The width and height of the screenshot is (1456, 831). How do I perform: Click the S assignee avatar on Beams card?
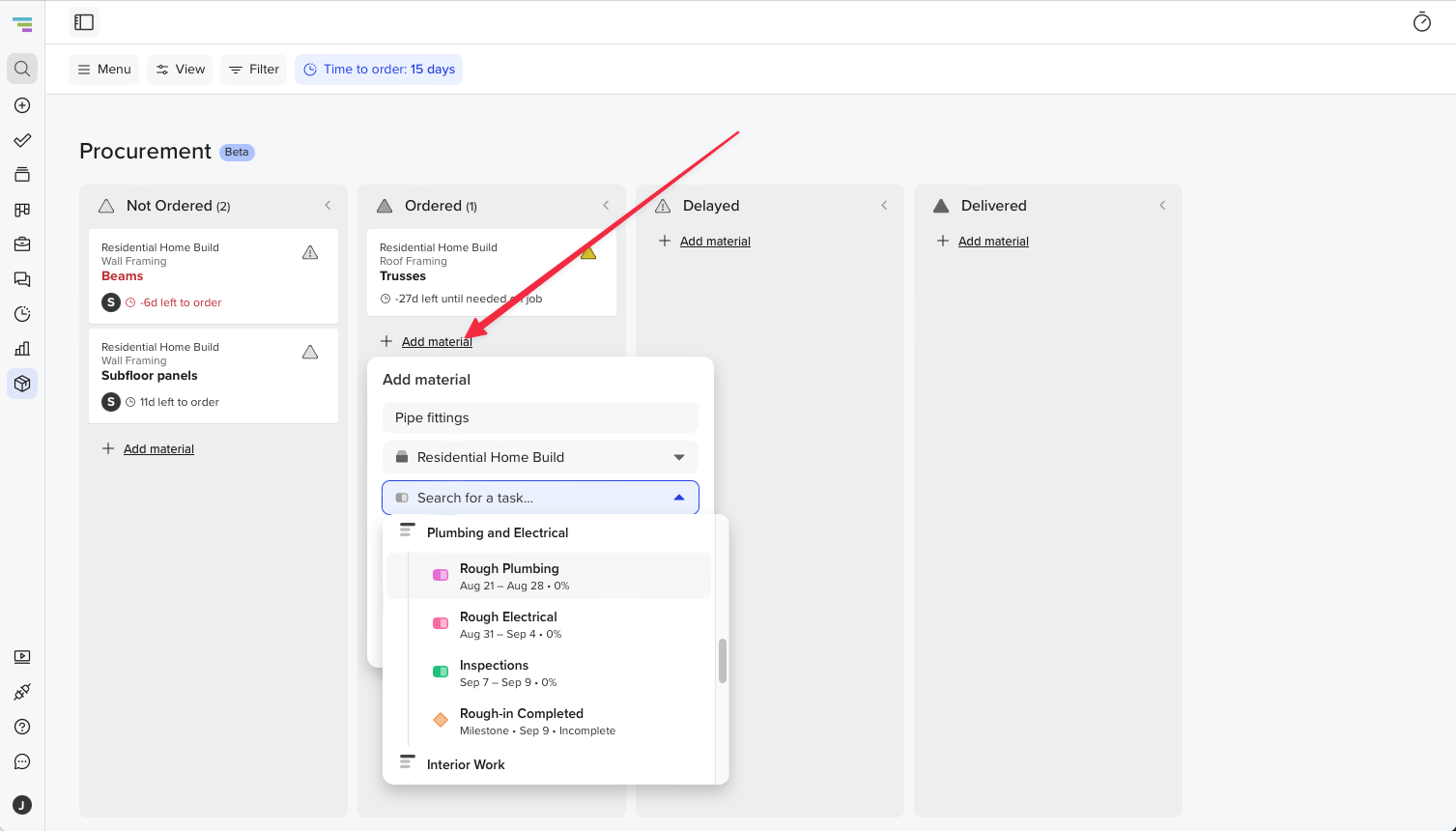(x=111, y=302)
